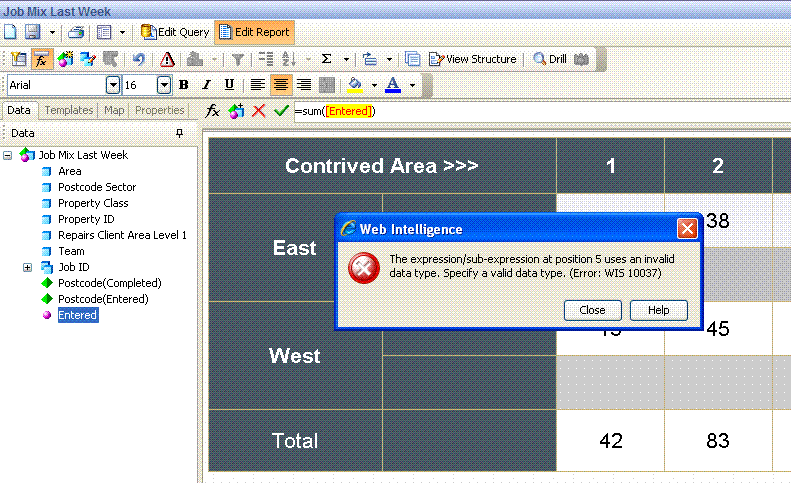The height and width of the screenshot is (483, 791).
Task: Toggle the left panel filter icon
Action: 19,59
